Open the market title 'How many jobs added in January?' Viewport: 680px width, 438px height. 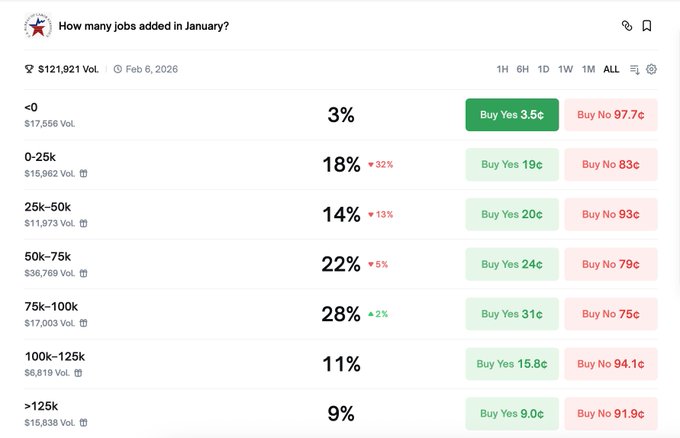[x=144, y=26]
